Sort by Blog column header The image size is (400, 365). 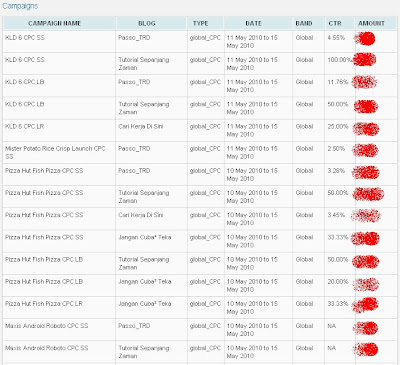tap(147, 24)
